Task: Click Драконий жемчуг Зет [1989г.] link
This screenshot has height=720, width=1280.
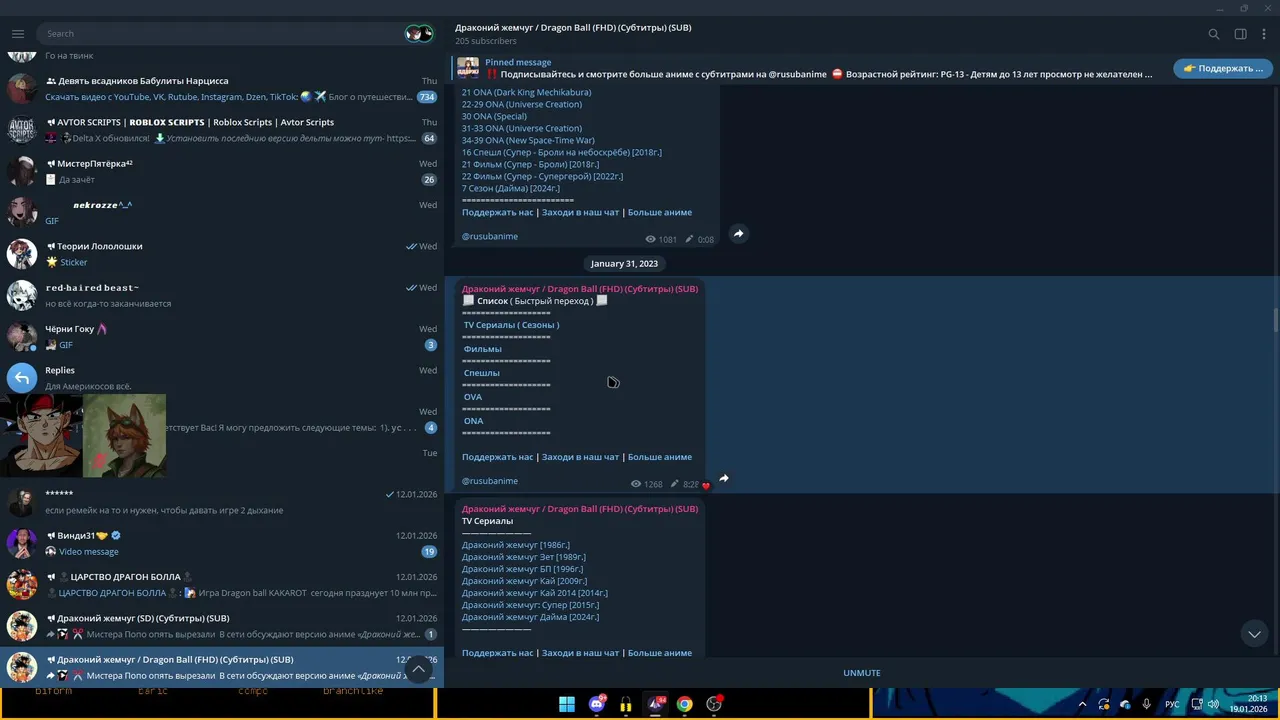Action: pos(524,557)
